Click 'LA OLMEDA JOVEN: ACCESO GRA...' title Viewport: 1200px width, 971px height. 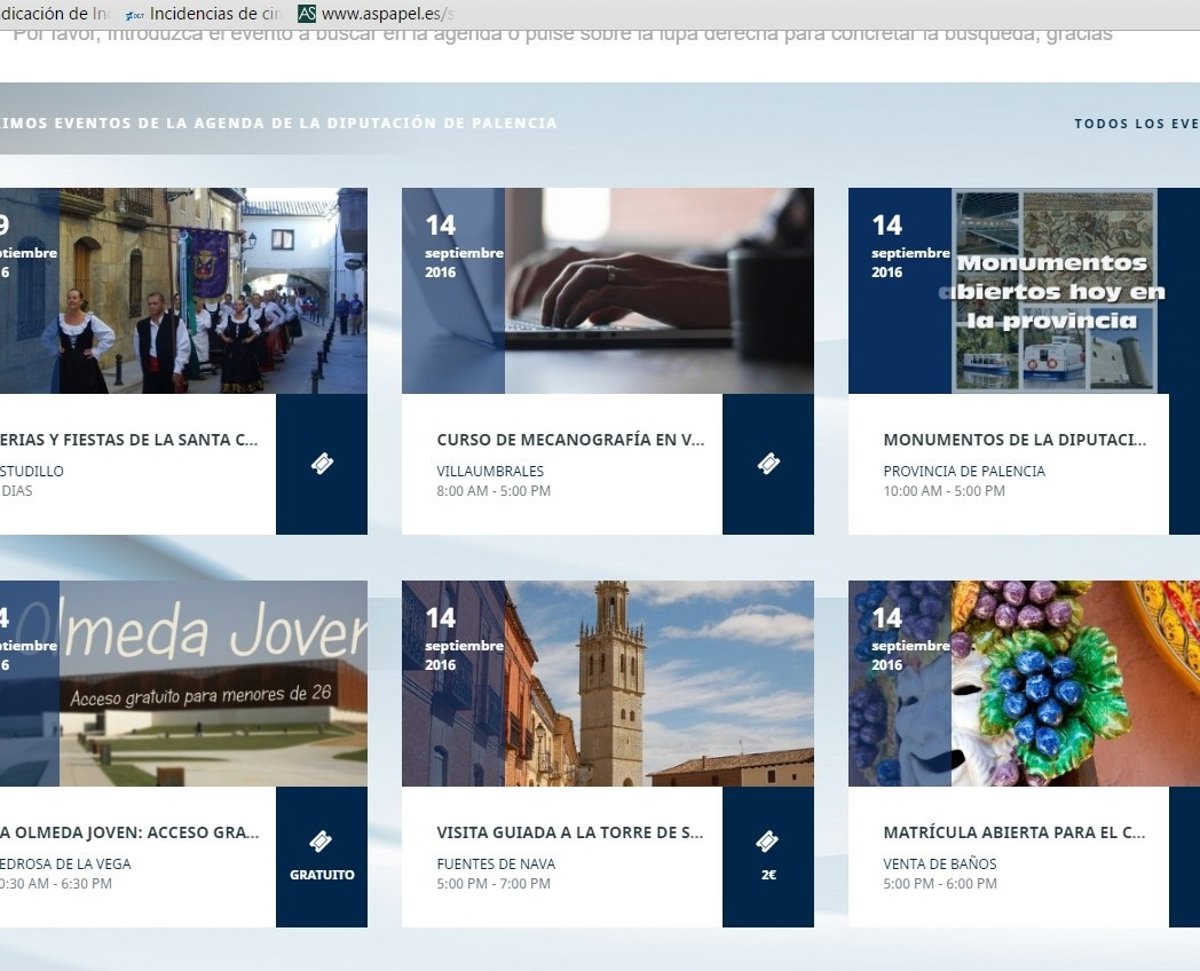130,832
